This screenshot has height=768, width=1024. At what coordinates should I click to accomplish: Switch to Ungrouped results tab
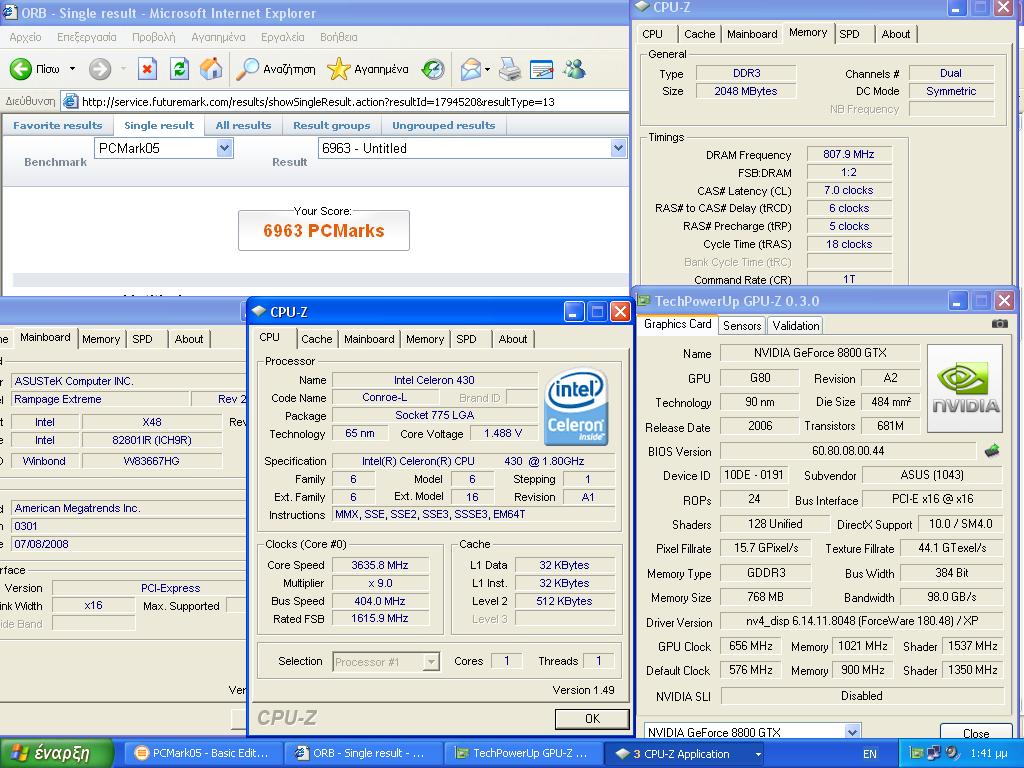click(x=443, y=125)
